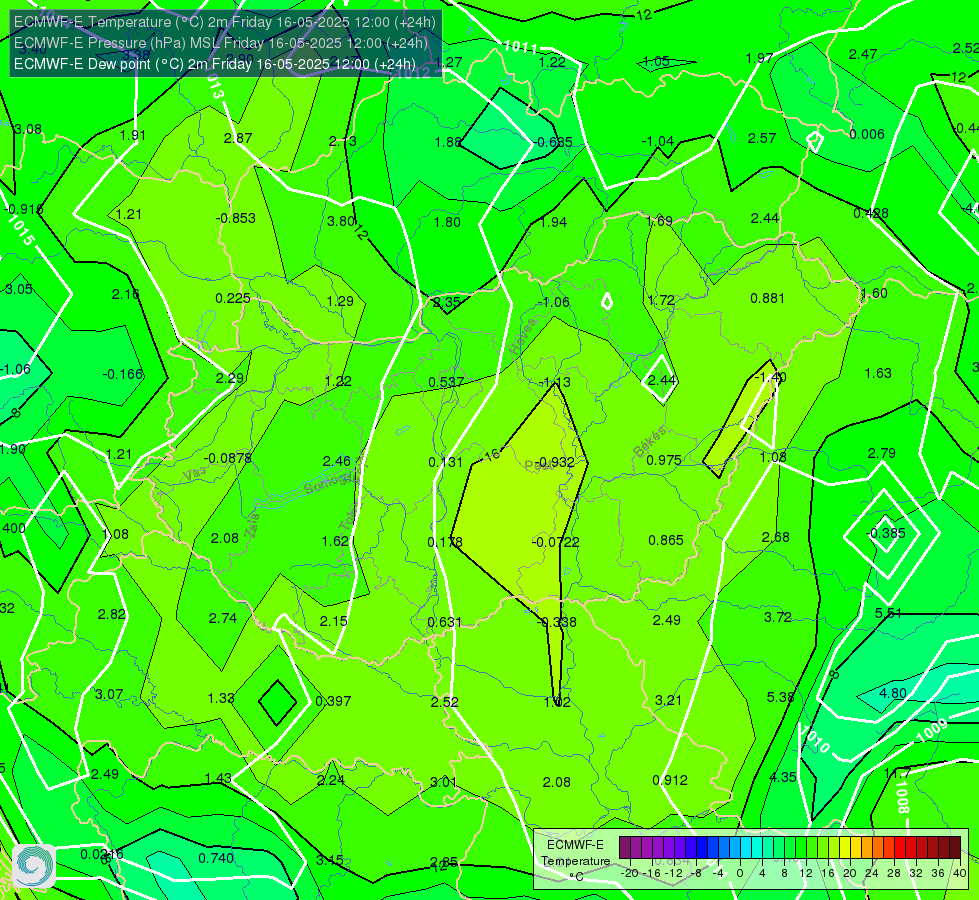Click the pressure contour label 1010

click(x=817, y=739)
